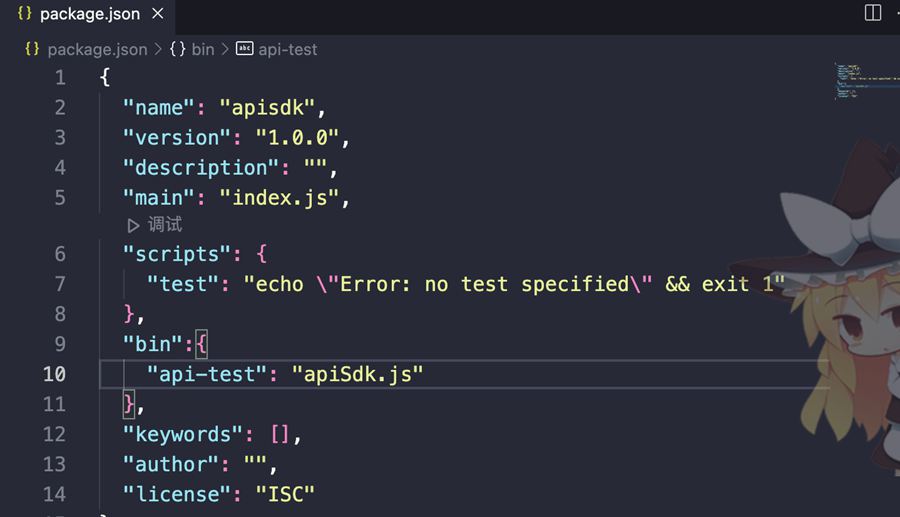Screen dimensions: 900x517
Task: Click the braces icon beside bin breadcrumb
Action: 177,49
